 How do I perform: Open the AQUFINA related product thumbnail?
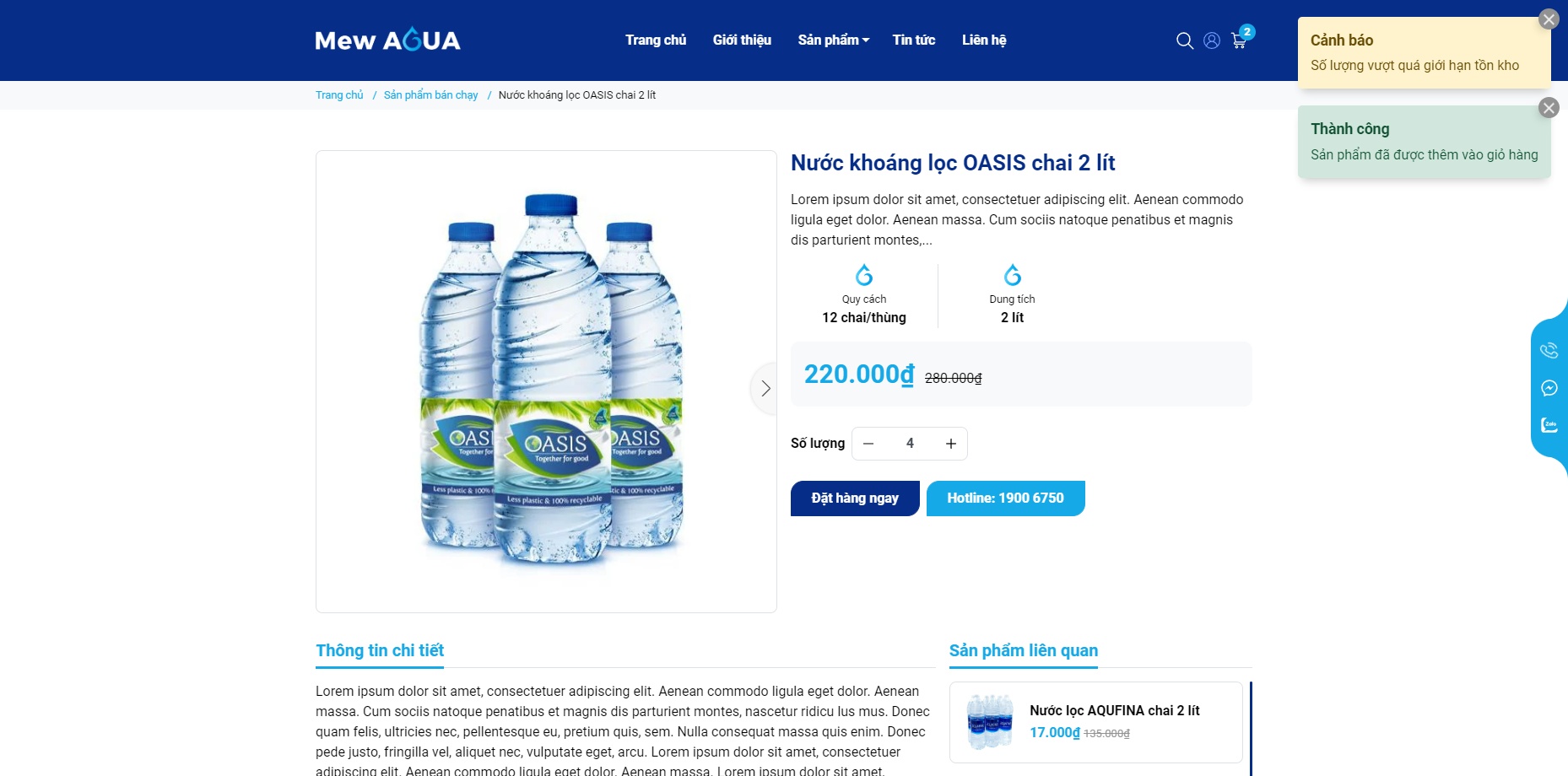coord(990,722)
